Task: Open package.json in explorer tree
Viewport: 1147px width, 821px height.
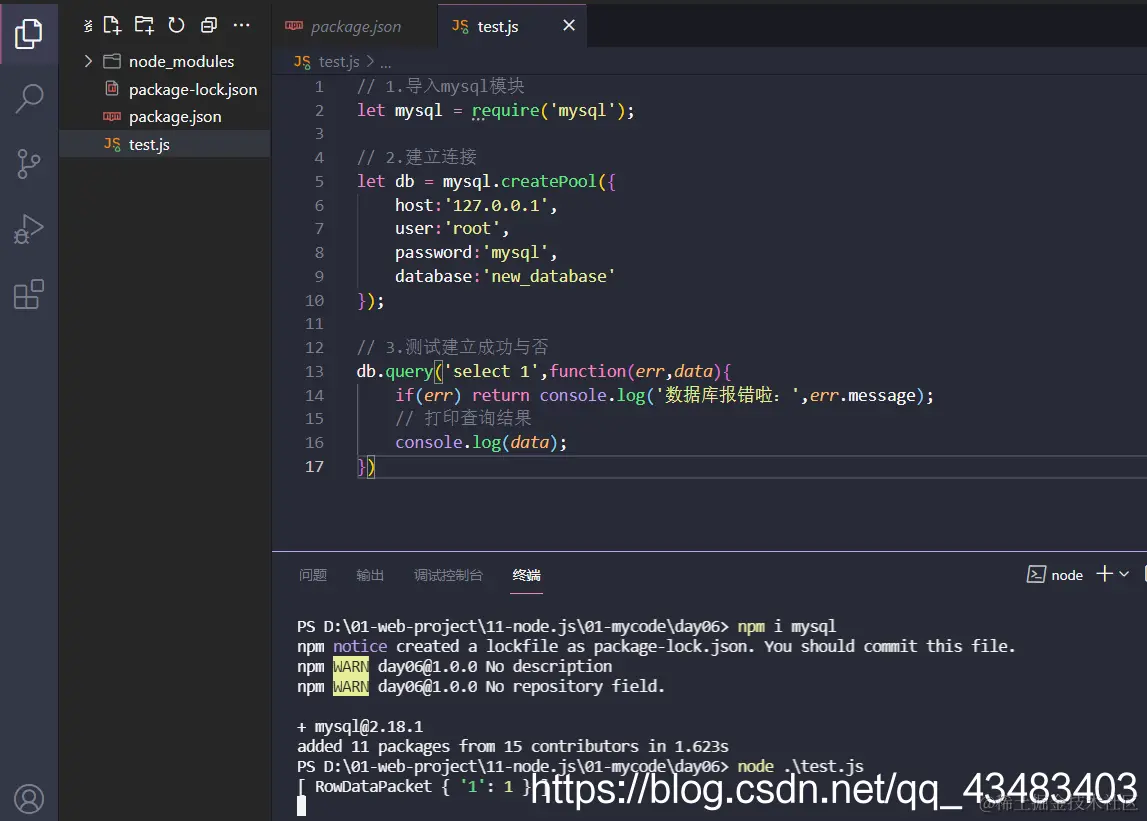Action: [x=165, y=117]
